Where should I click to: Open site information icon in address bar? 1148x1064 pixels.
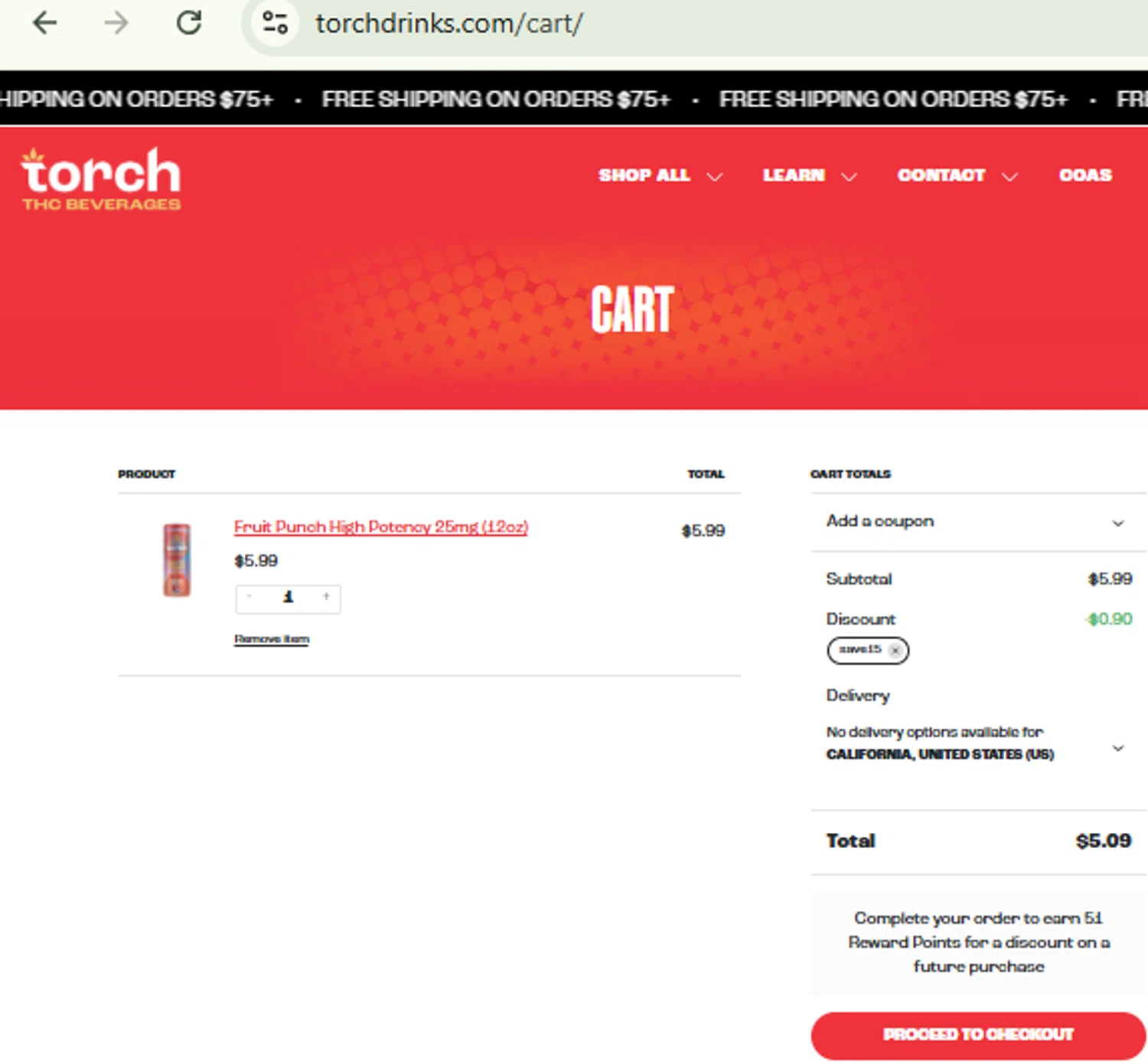(x=275, y=23)
